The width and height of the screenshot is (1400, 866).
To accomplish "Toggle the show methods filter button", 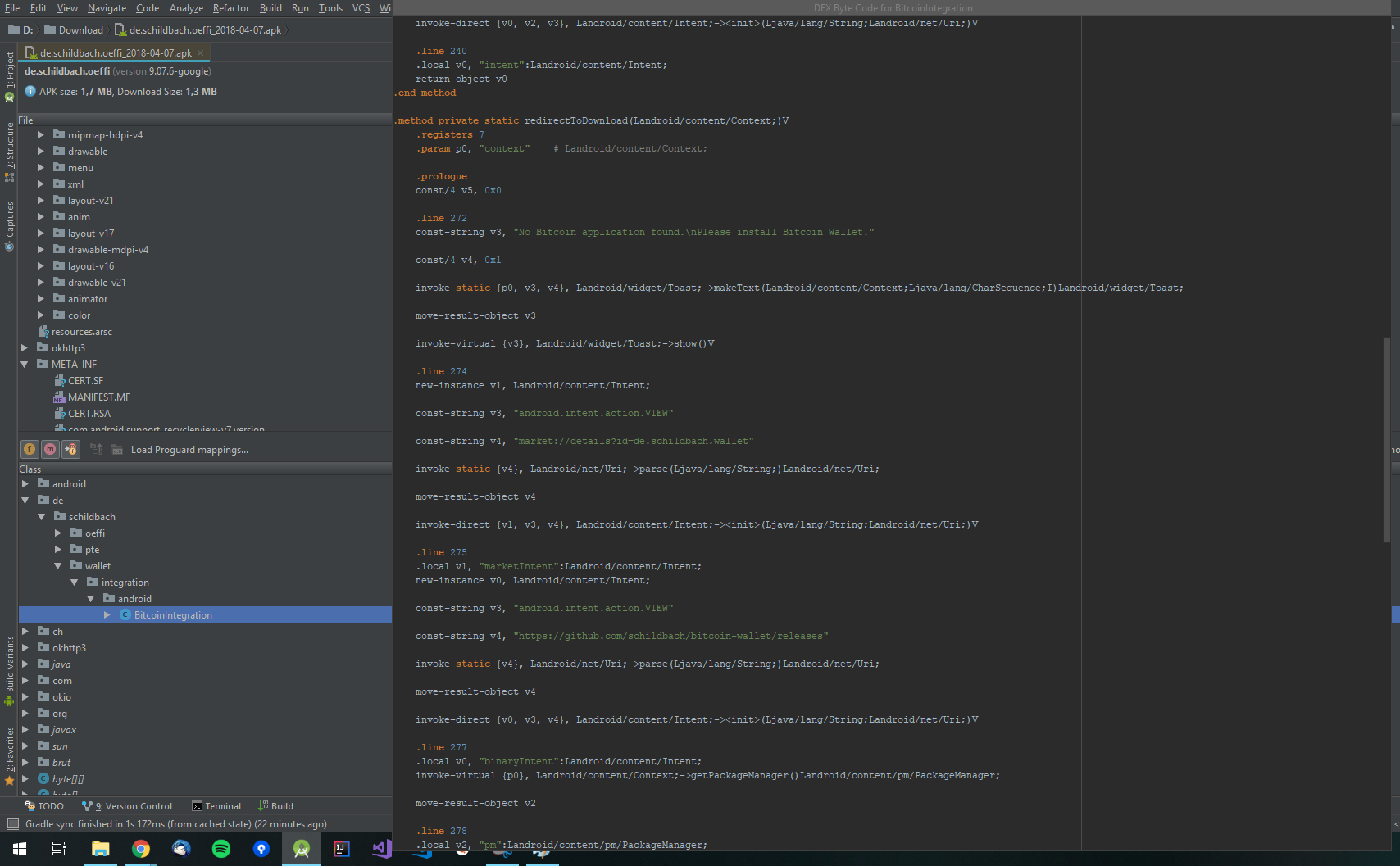I will pyautogui.click(x=50, y=449).
